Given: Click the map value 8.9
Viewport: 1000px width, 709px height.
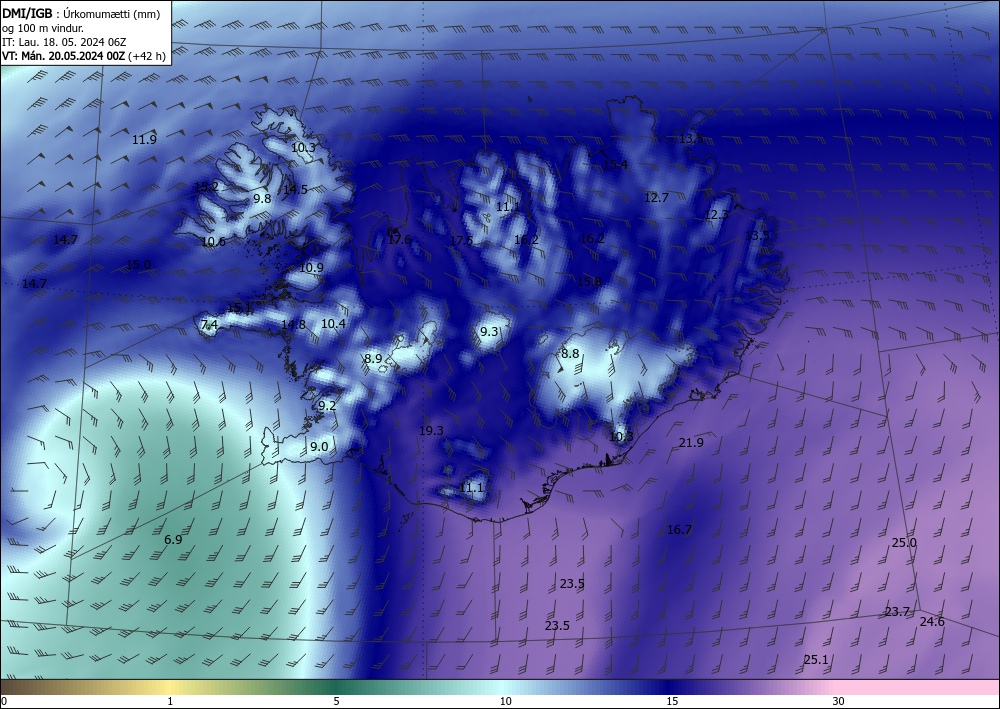Looking at the screenshot, I should click(373, 359).
